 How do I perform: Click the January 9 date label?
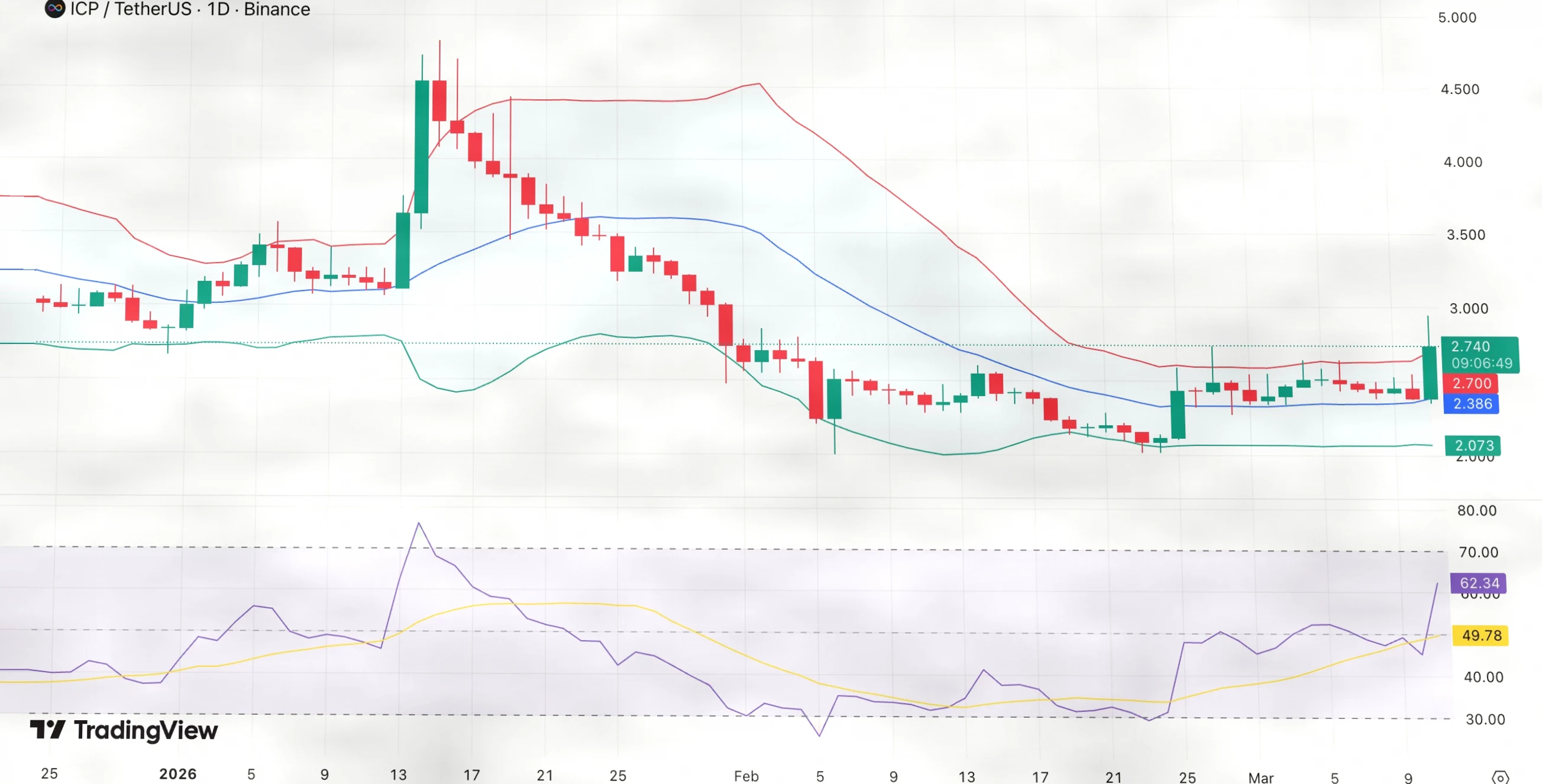[x=325, y=775]
